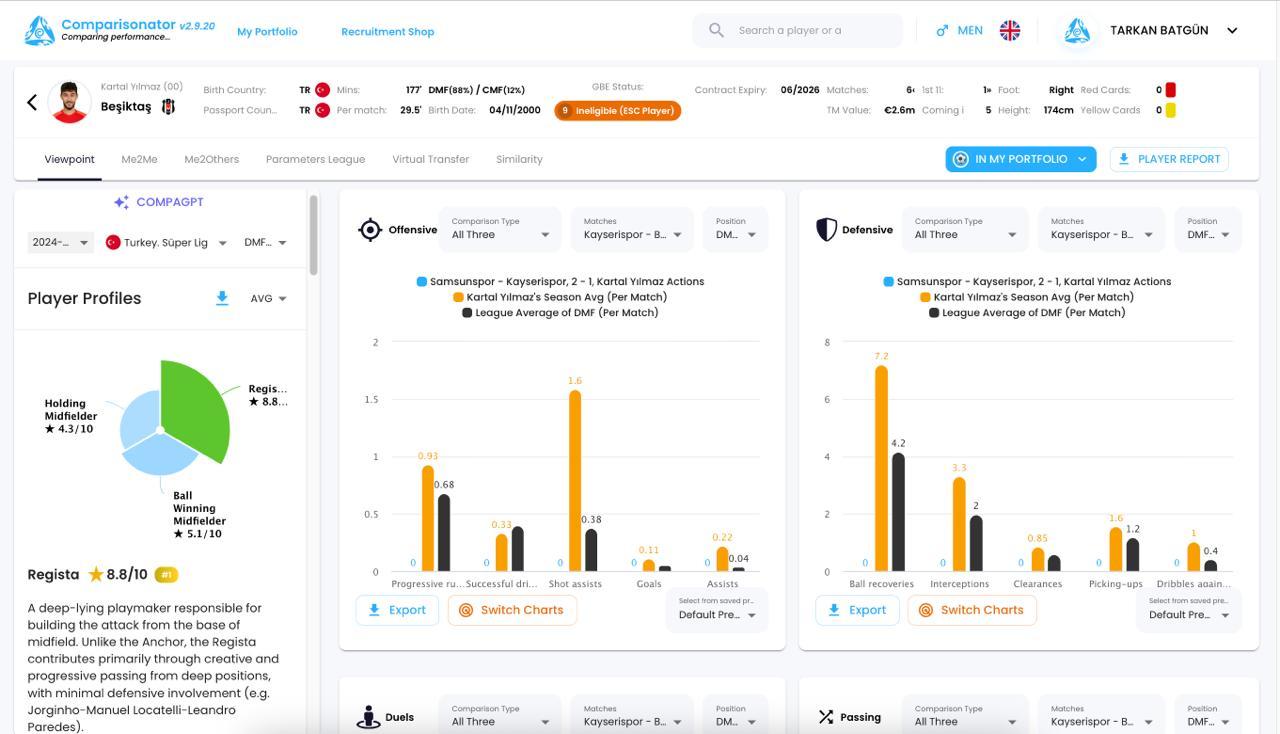Image resolution: width=1280 pixels, height=734 pixels.
Task: Click the Offensive target icon
Action: click(370, 230)
